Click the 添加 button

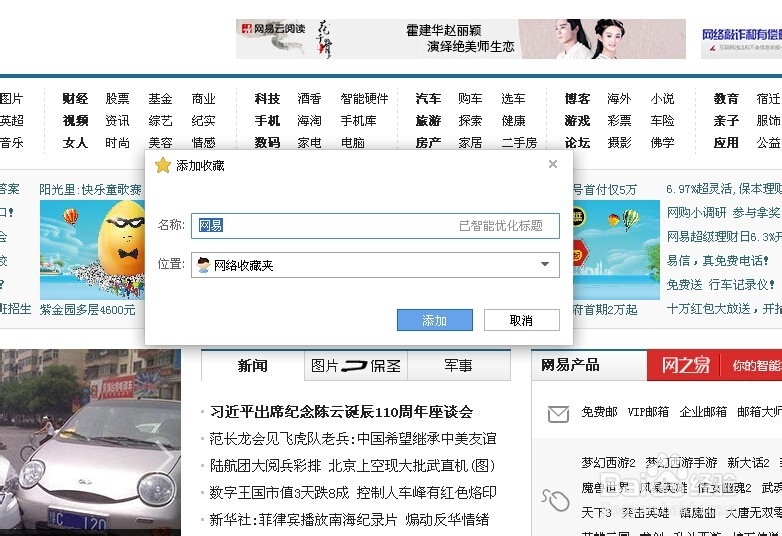[x=434, y=320]
